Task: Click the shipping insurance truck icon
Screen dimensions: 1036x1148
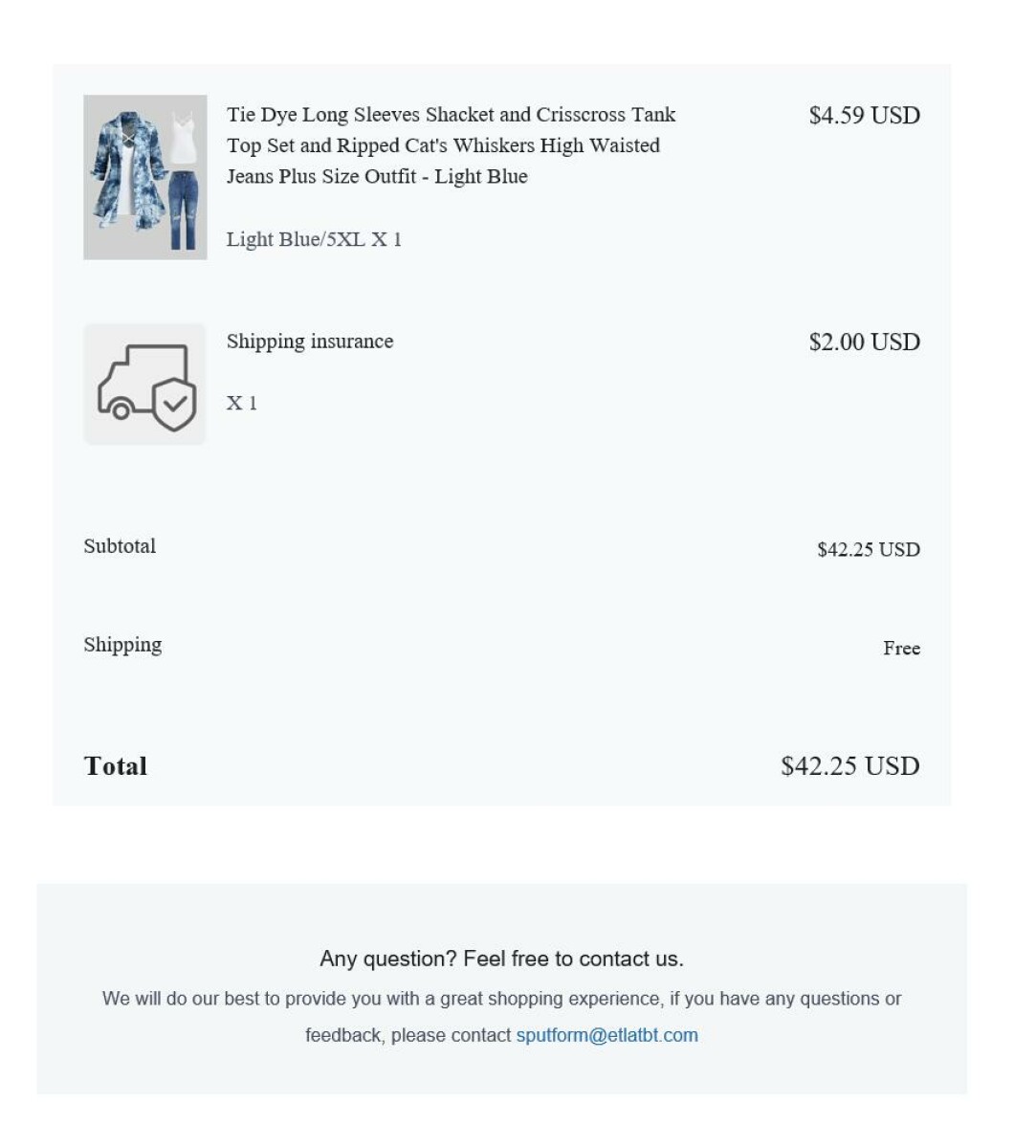Action: (x=144, y=384)
